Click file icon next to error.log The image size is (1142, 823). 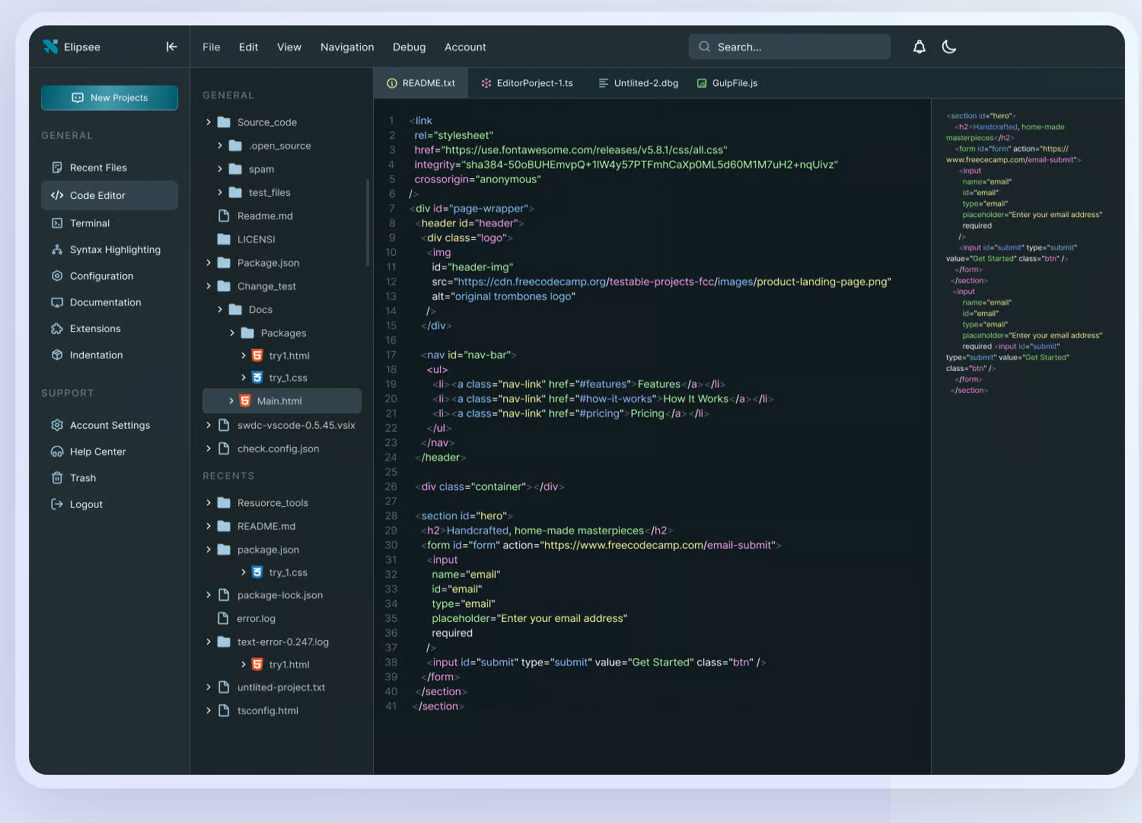(224, 618)
